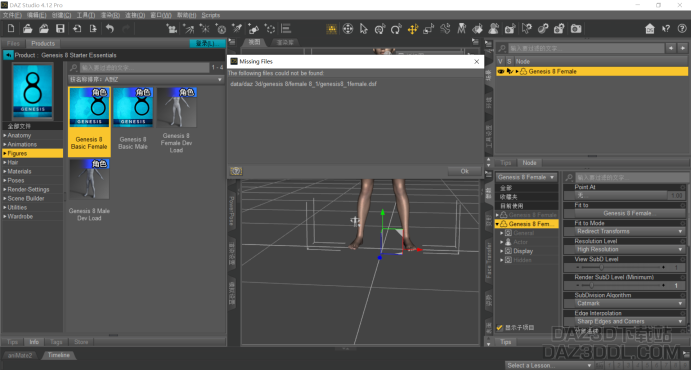This screenshot has width=691, height=370.
Task: Click the Render camera icon
Action: [x=576, y=29]
